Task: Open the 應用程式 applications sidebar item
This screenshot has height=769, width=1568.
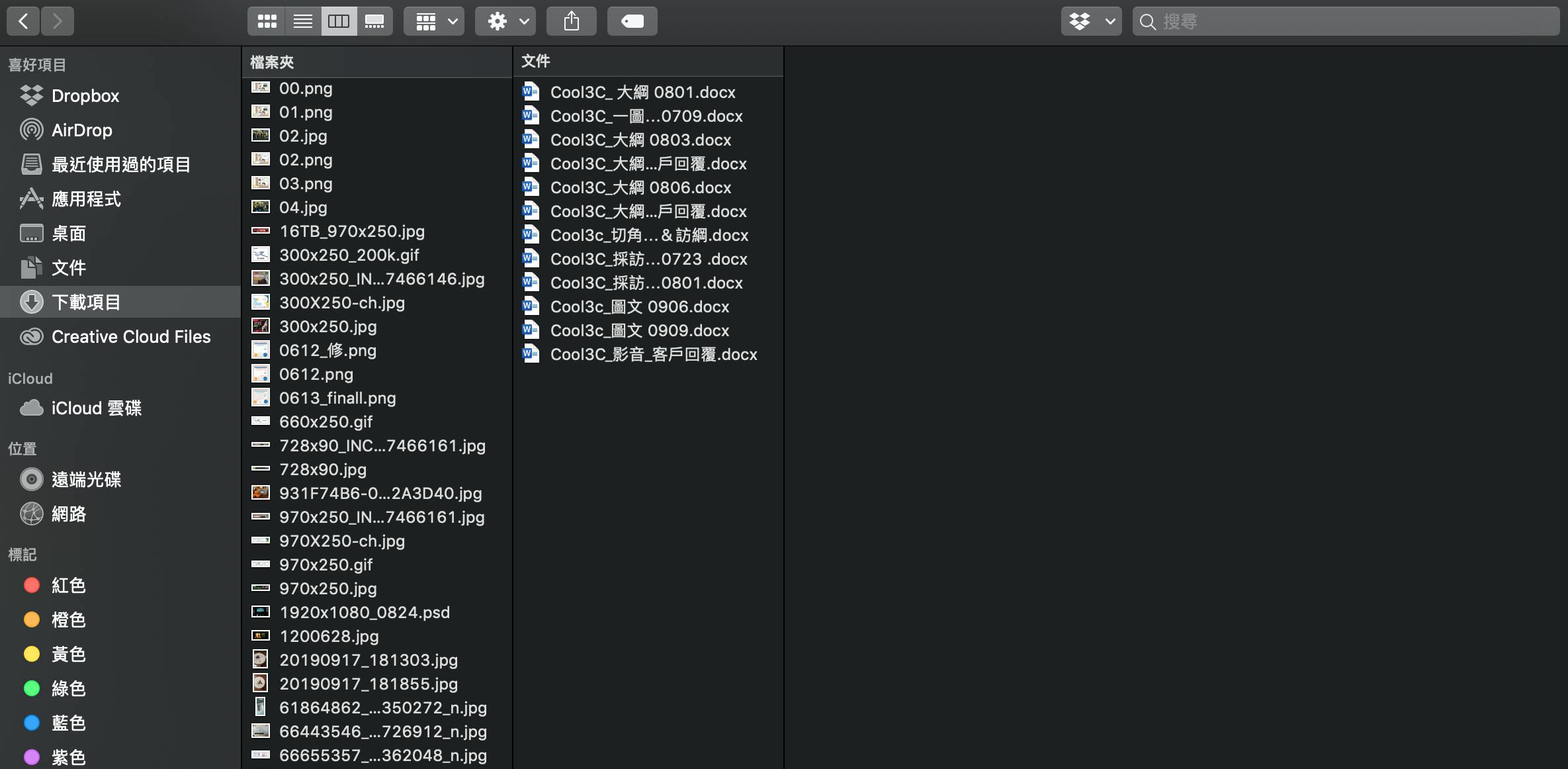Action: pyautogui.click(x=86, y=199)
